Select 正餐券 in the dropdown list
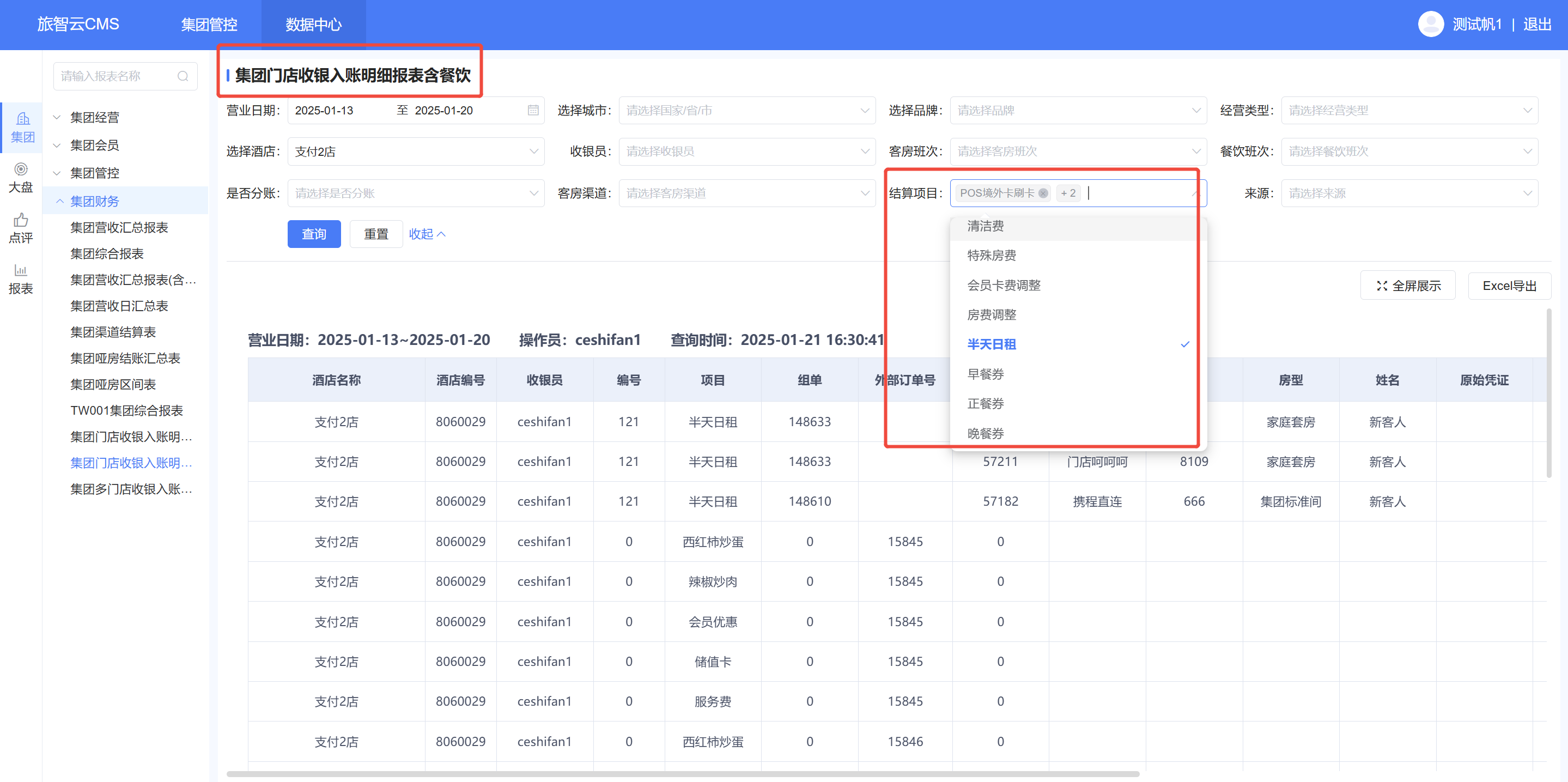 click(1078, 403)
